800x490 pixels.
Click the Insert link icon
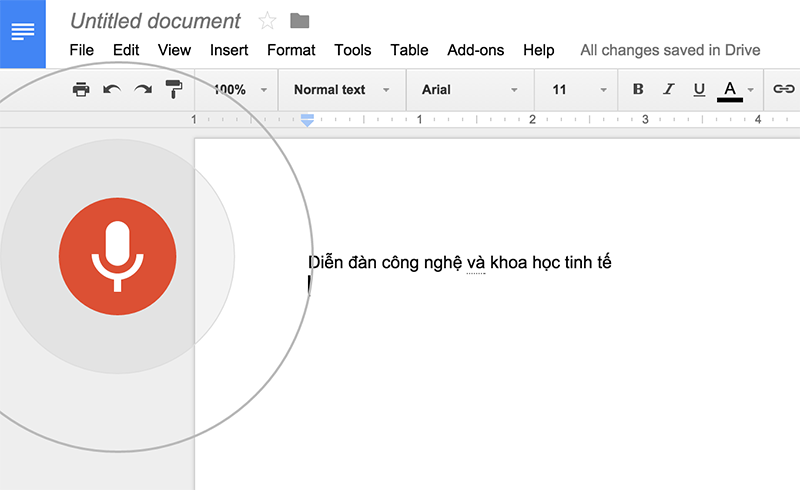click(x=783, y=89)
